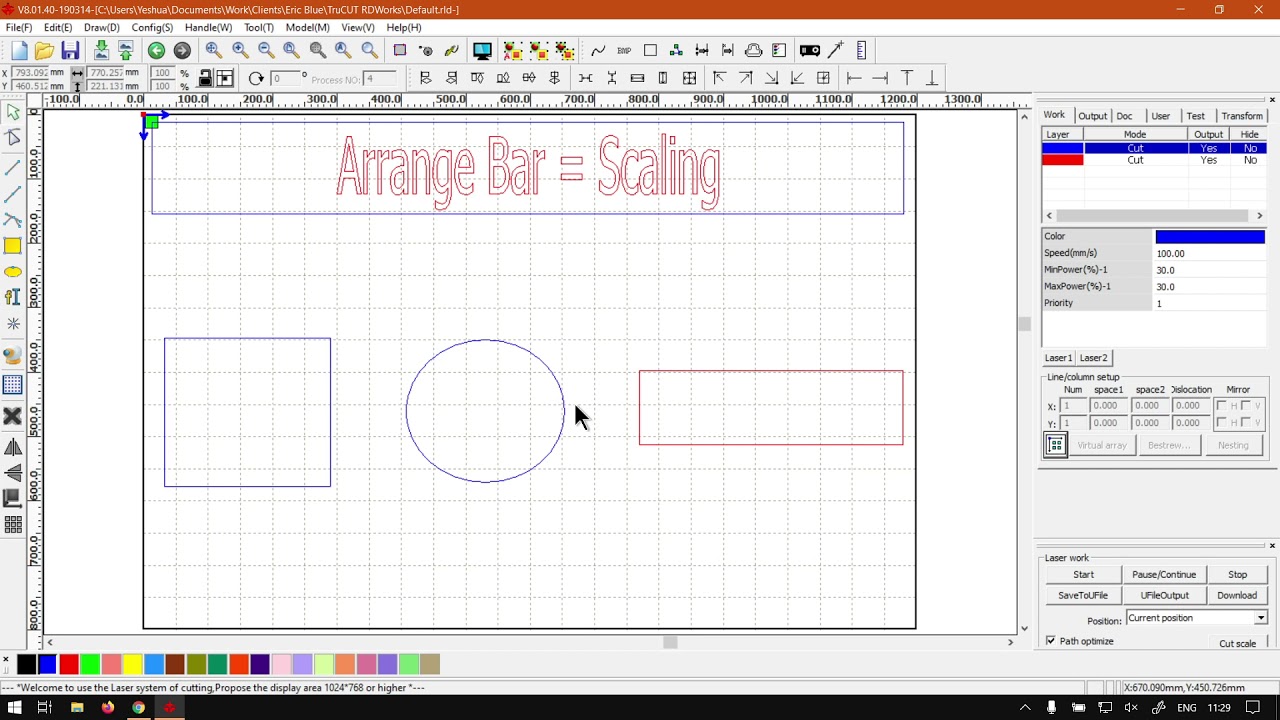Select the text tool in left toolbar

(x=13, y=297)
